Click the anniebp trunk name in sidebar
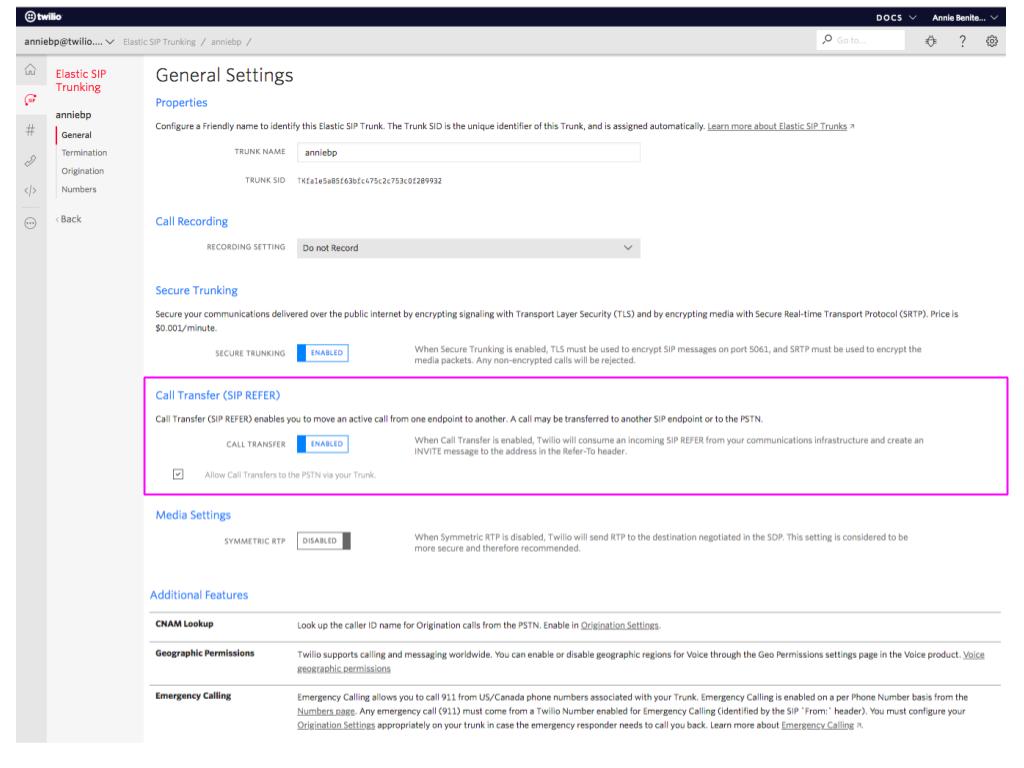The width and height of the screenshot is (1024, 768). 73,115
